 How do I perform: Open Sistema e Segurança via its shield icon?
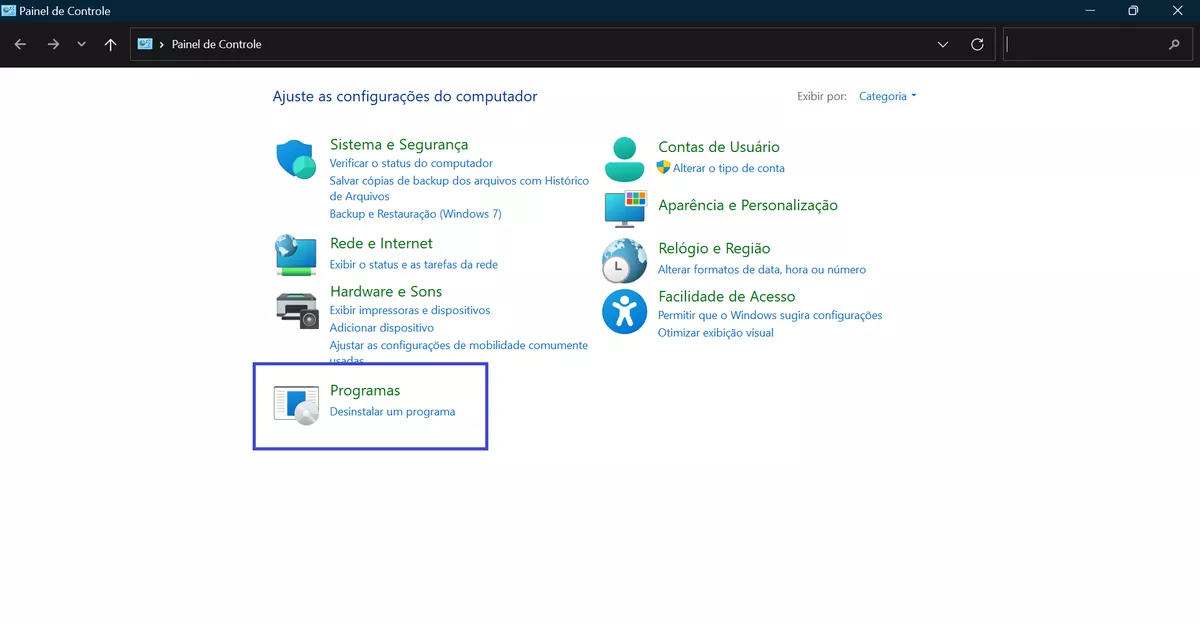click(x=295, y=157)
